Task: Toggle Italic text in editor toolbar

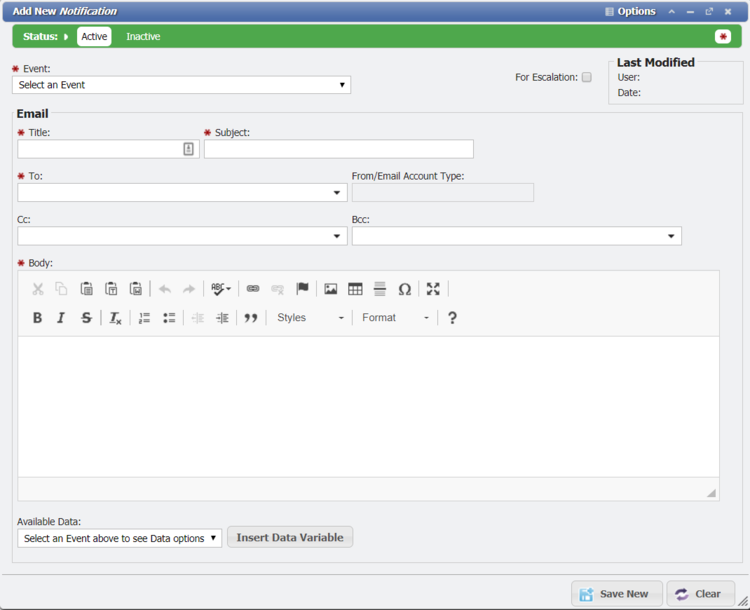Action: pos(61,318)
